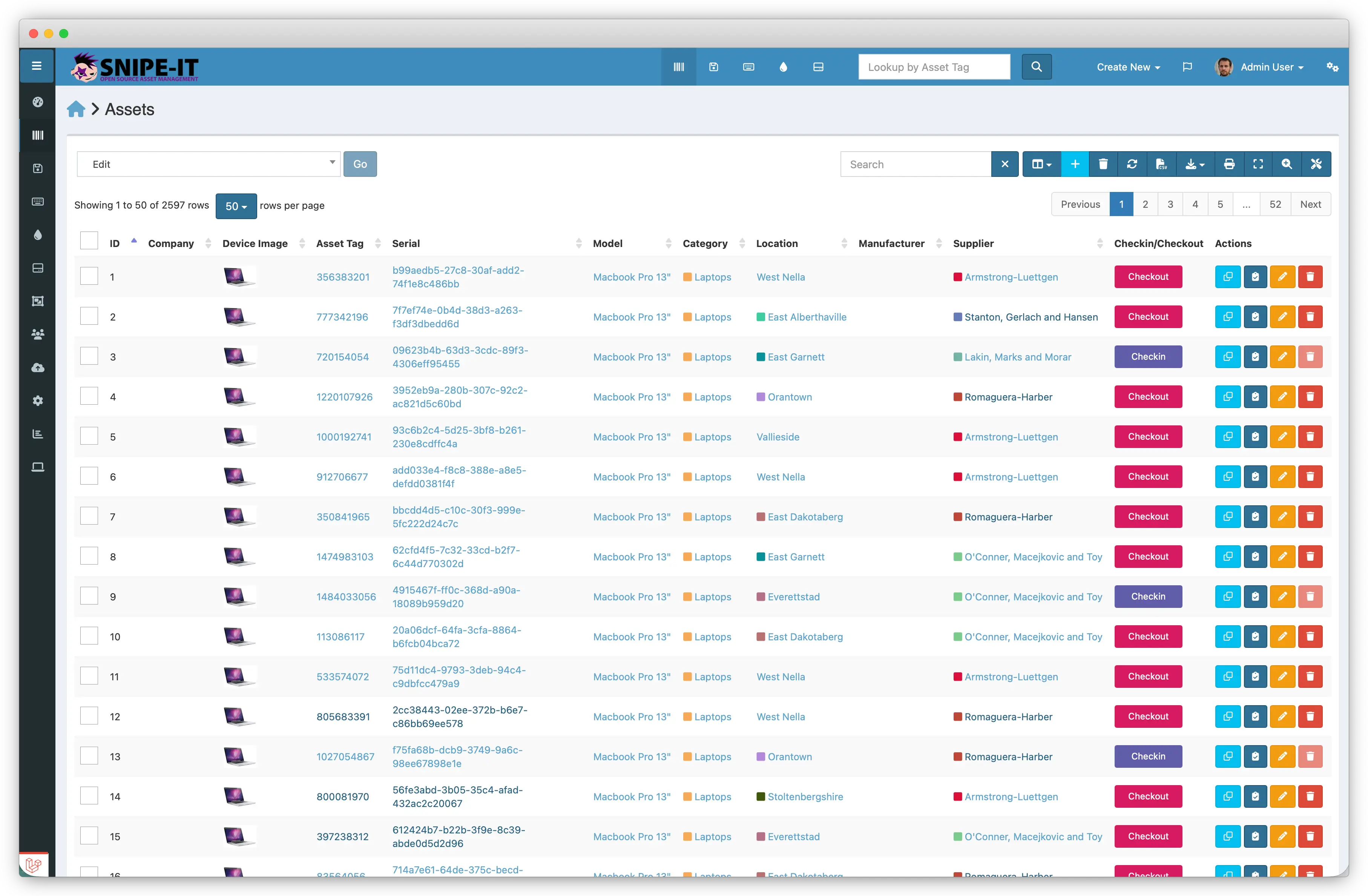Open the Create New dropdown menu

1128,67
